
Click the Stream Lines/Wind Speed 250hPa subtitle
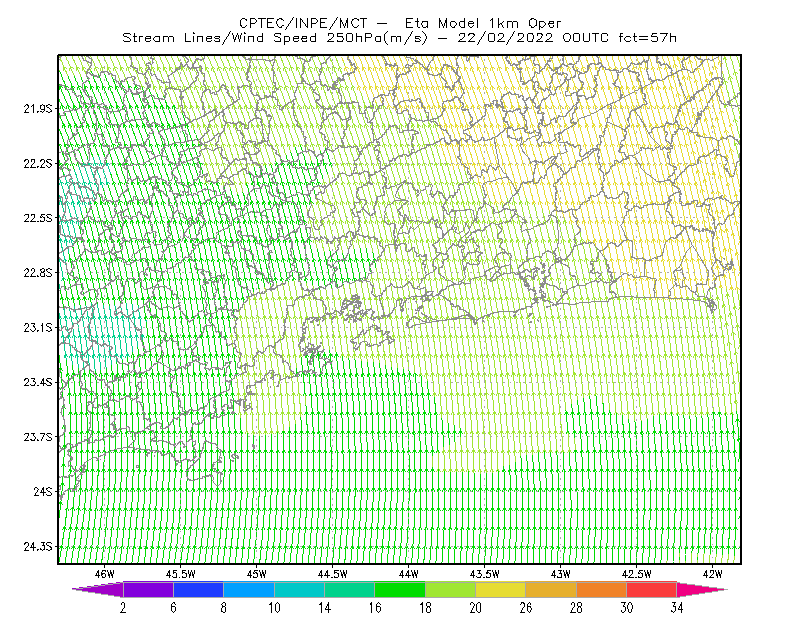click(399, 38)
